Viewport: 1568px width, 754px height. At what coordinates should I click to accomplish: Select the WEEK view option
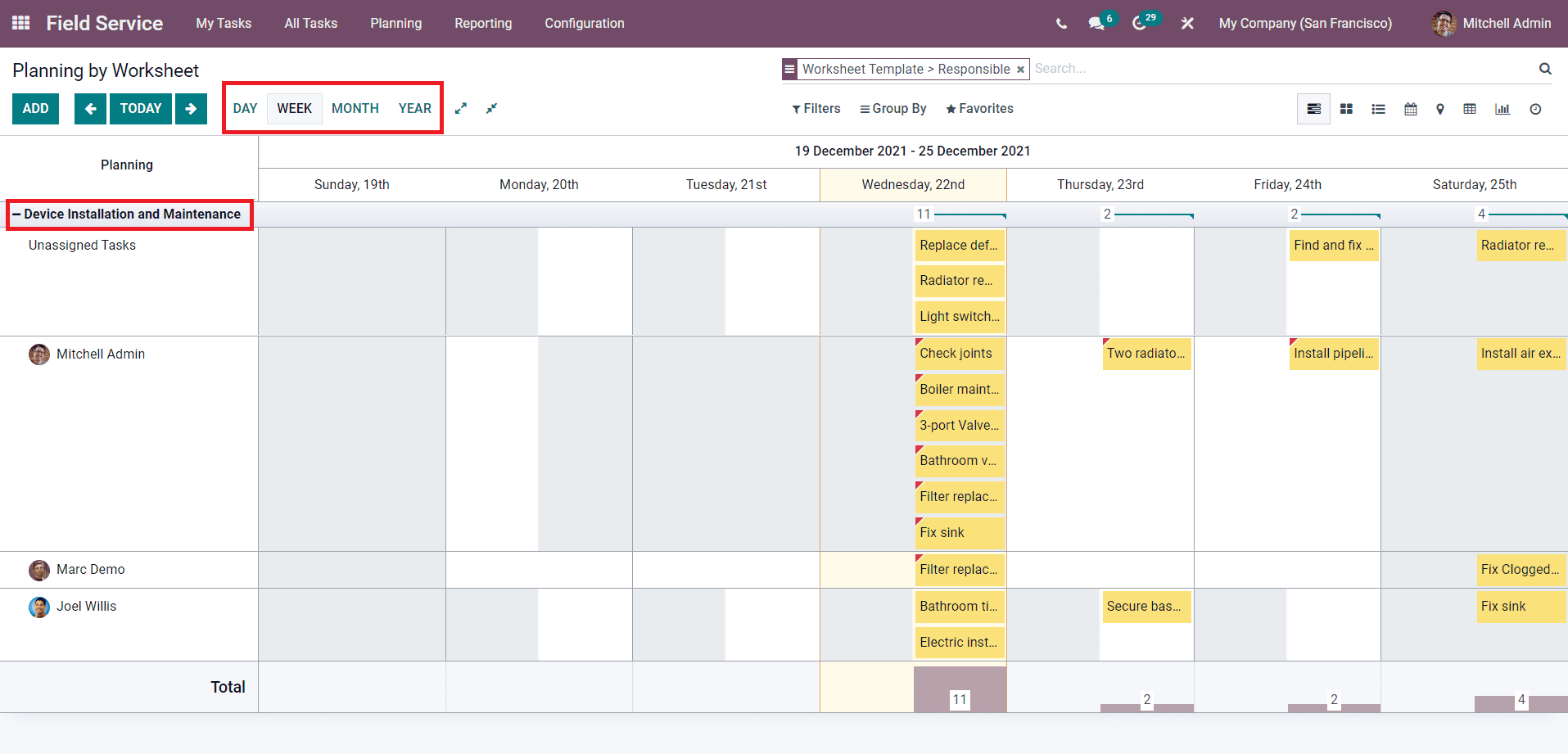294,107
